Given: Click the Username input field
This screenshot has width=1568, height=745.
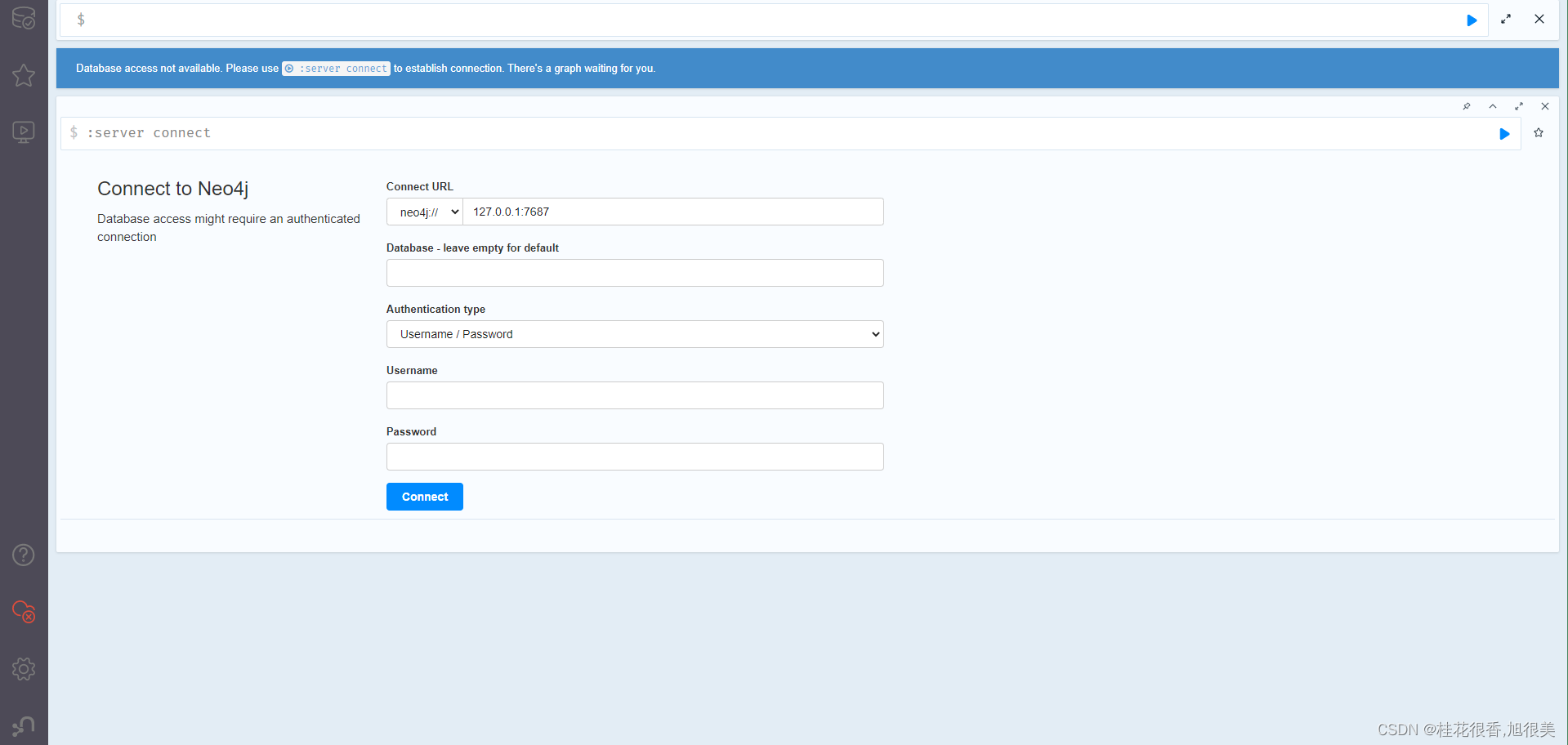Looking at the screenshot, I should (635, 395).
